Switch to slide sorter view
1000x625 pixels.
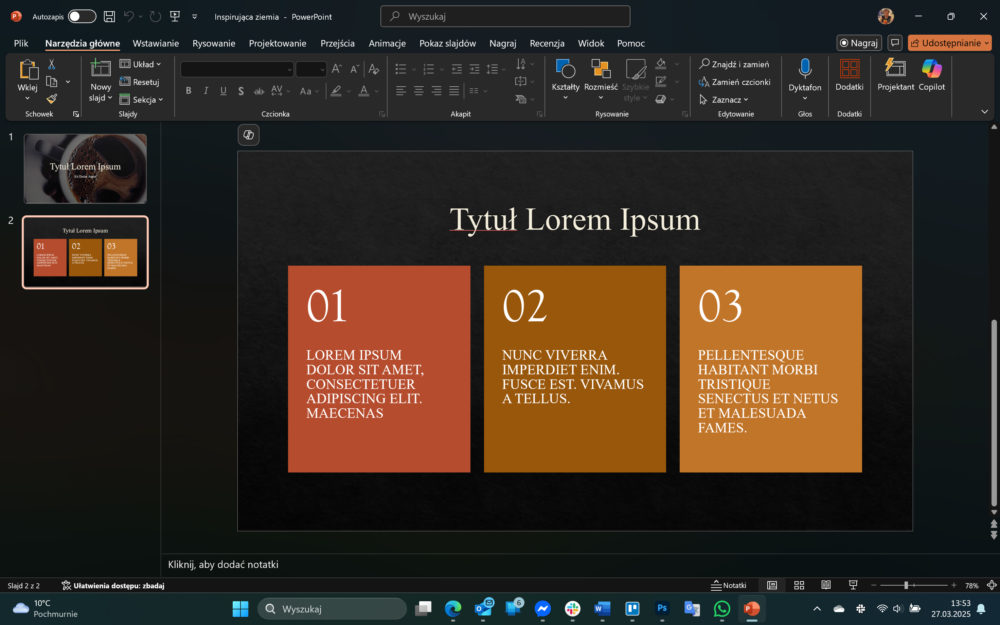click(x=799, y=585)
